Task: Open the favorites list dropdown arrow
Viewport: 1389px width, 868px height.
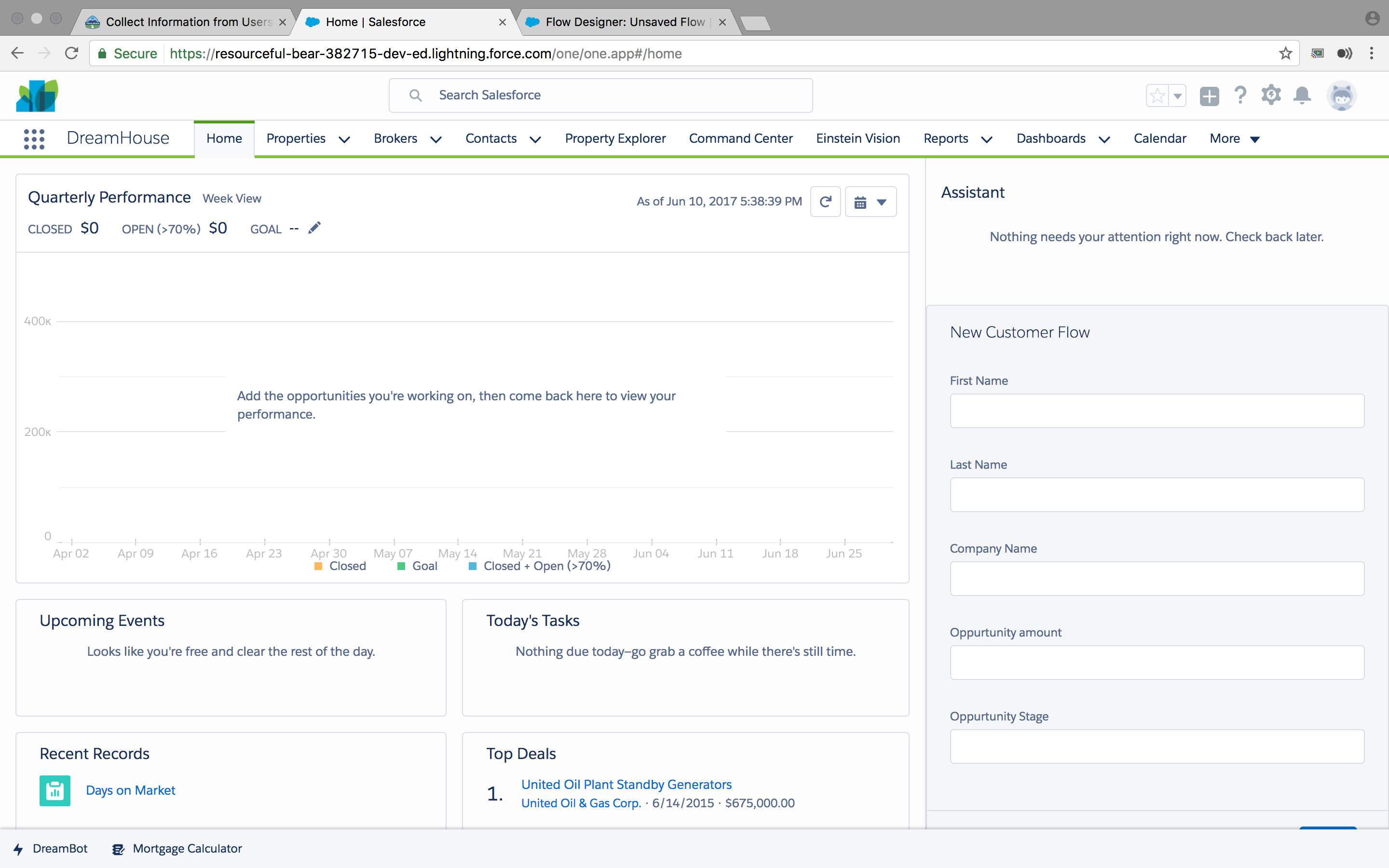Action: coord(1177,96)
